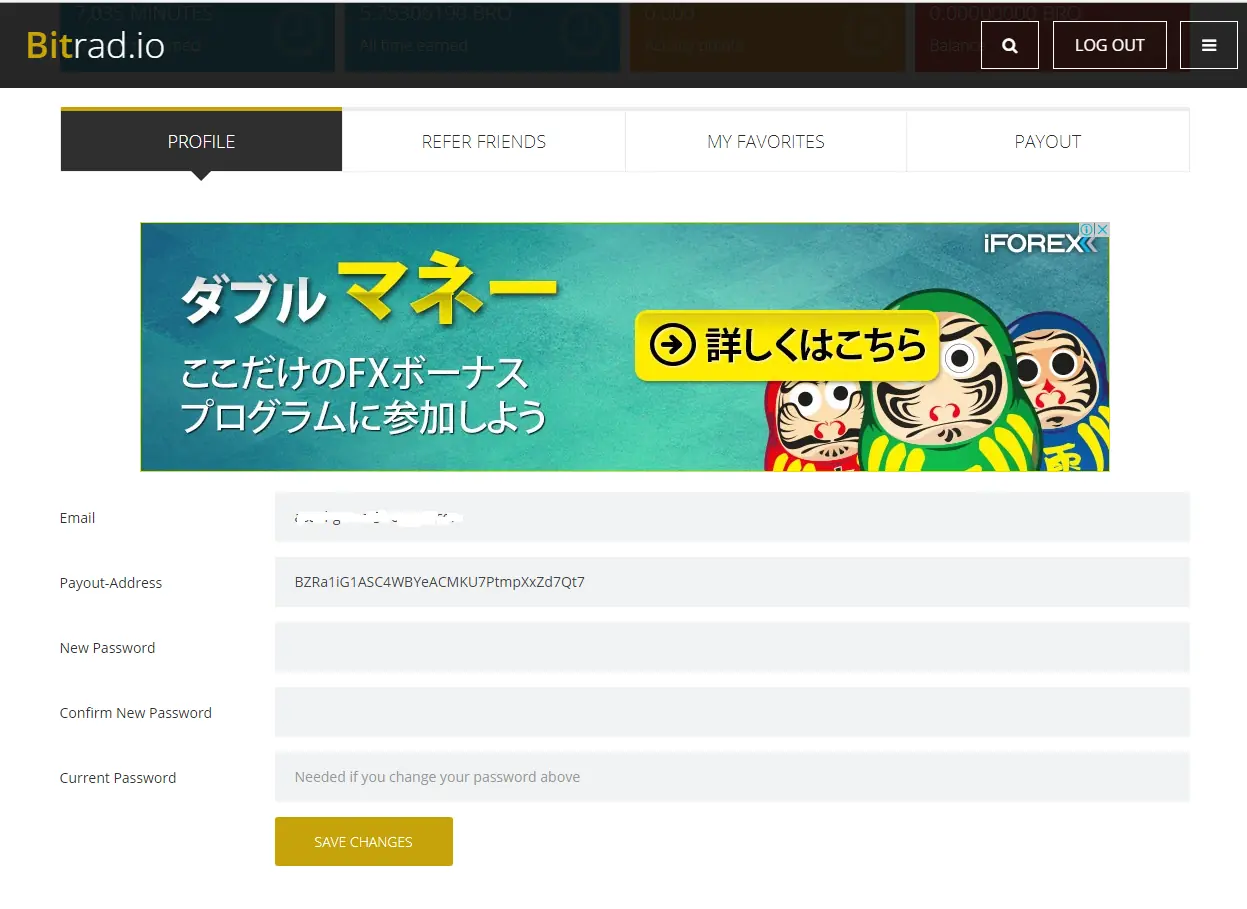Open the MY FAVORITES tab

(766, 141)
